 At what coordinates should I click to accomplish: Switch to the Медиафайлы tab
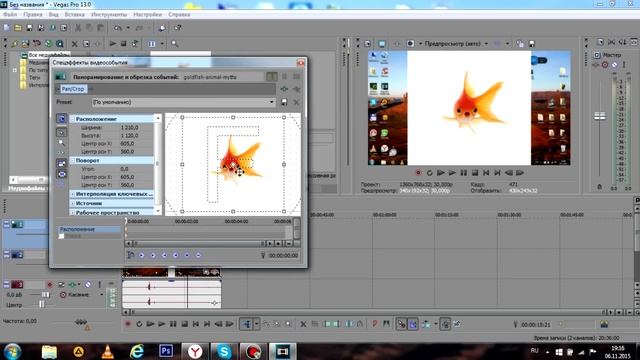27,188
